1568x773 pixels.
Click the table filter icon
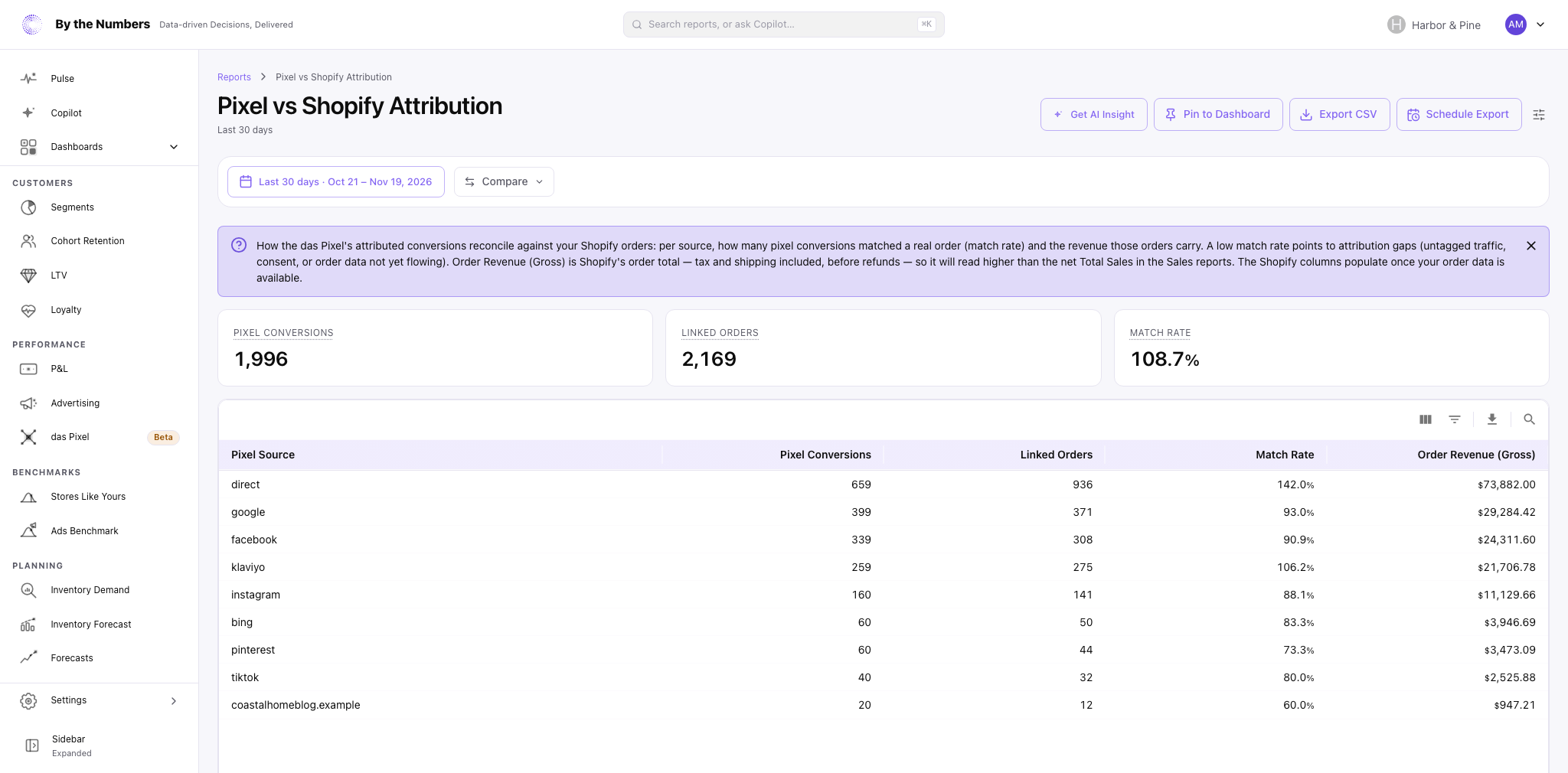tap(1455, 419)
